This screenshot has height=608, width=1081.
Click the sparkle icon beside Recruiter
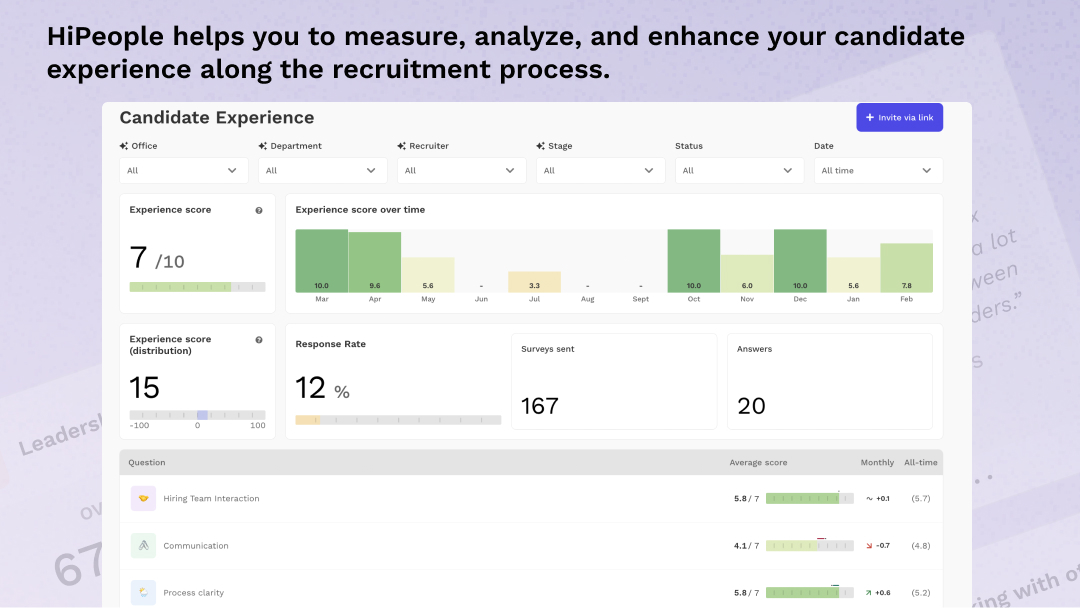(x=402, y=146)
